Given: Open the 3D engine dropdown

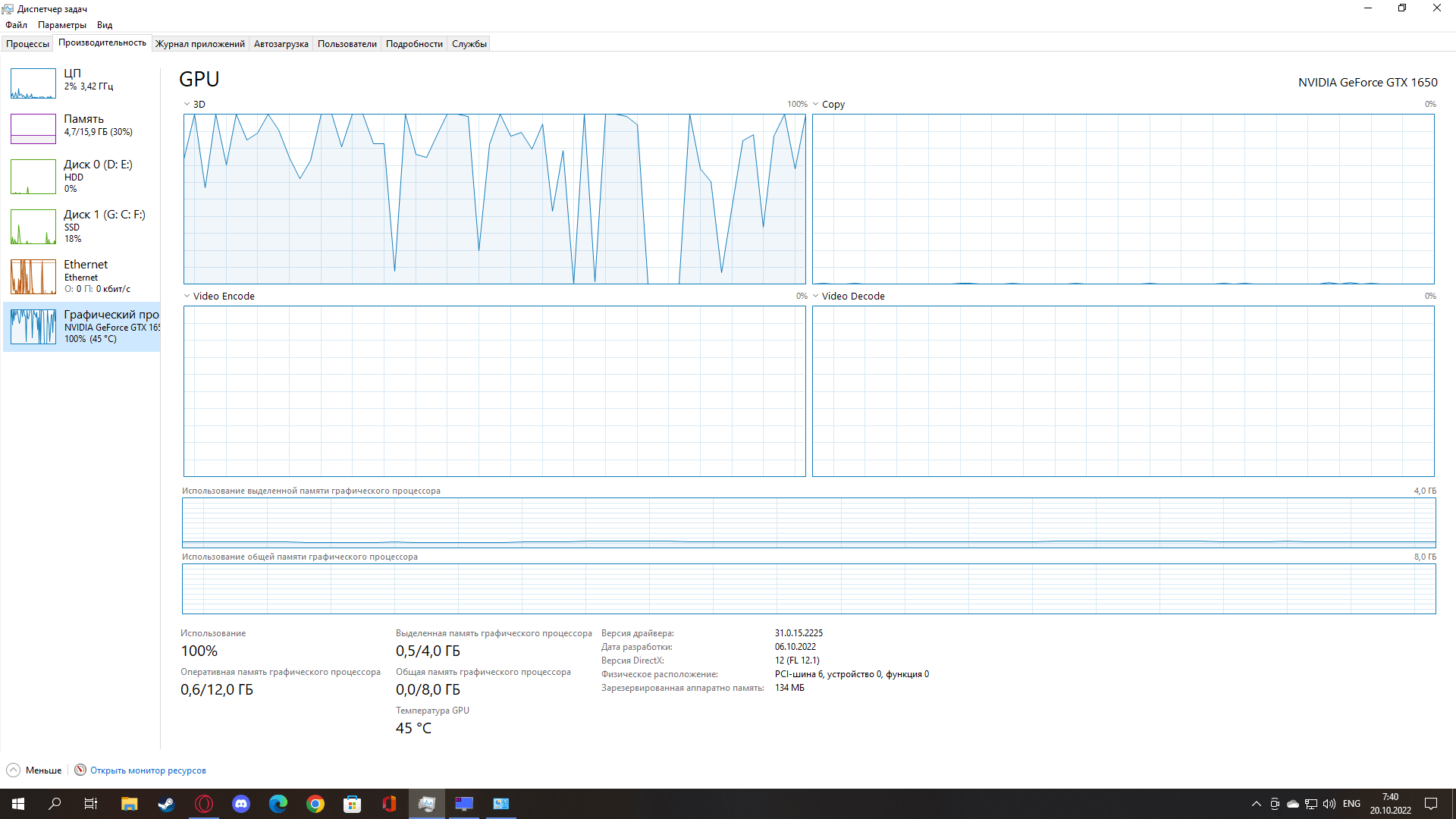Looking at the screenshot, I should click(x=187, y=105).
